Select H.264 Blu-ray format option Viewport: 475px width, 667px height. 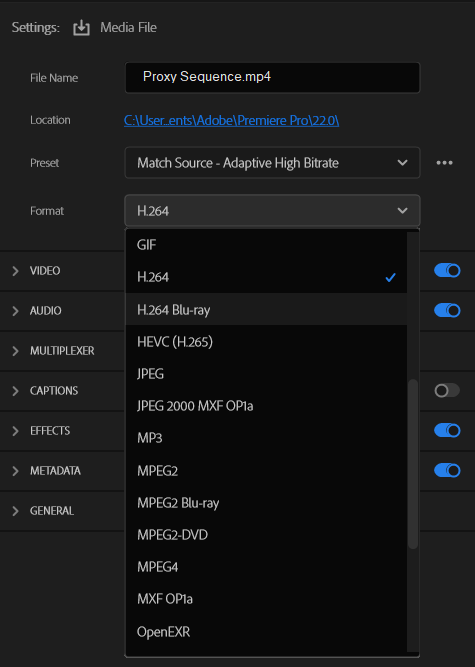tap(266, 310)
